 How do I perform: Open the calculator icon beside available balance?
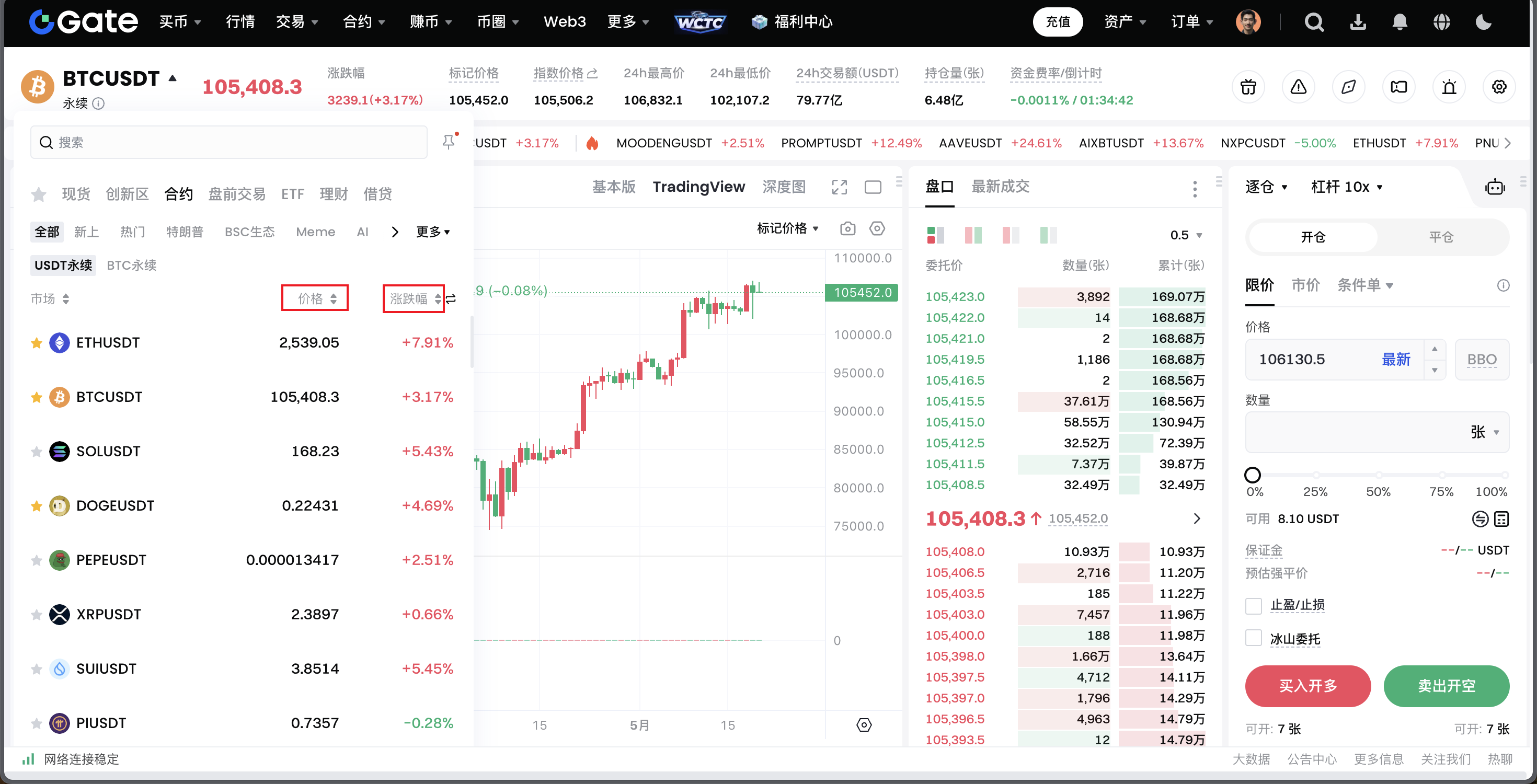click(x=1501, y=519)
